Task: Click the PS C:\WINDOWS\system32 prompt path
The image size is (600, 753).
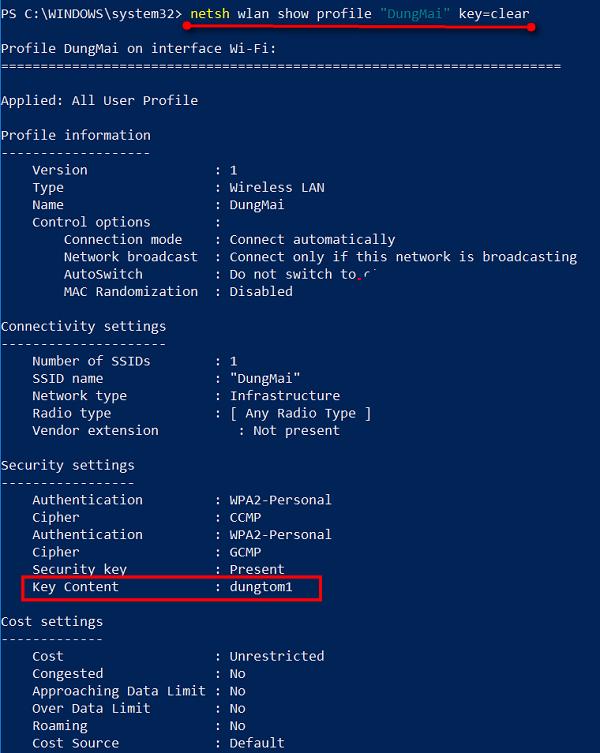Action: [90, 13]
